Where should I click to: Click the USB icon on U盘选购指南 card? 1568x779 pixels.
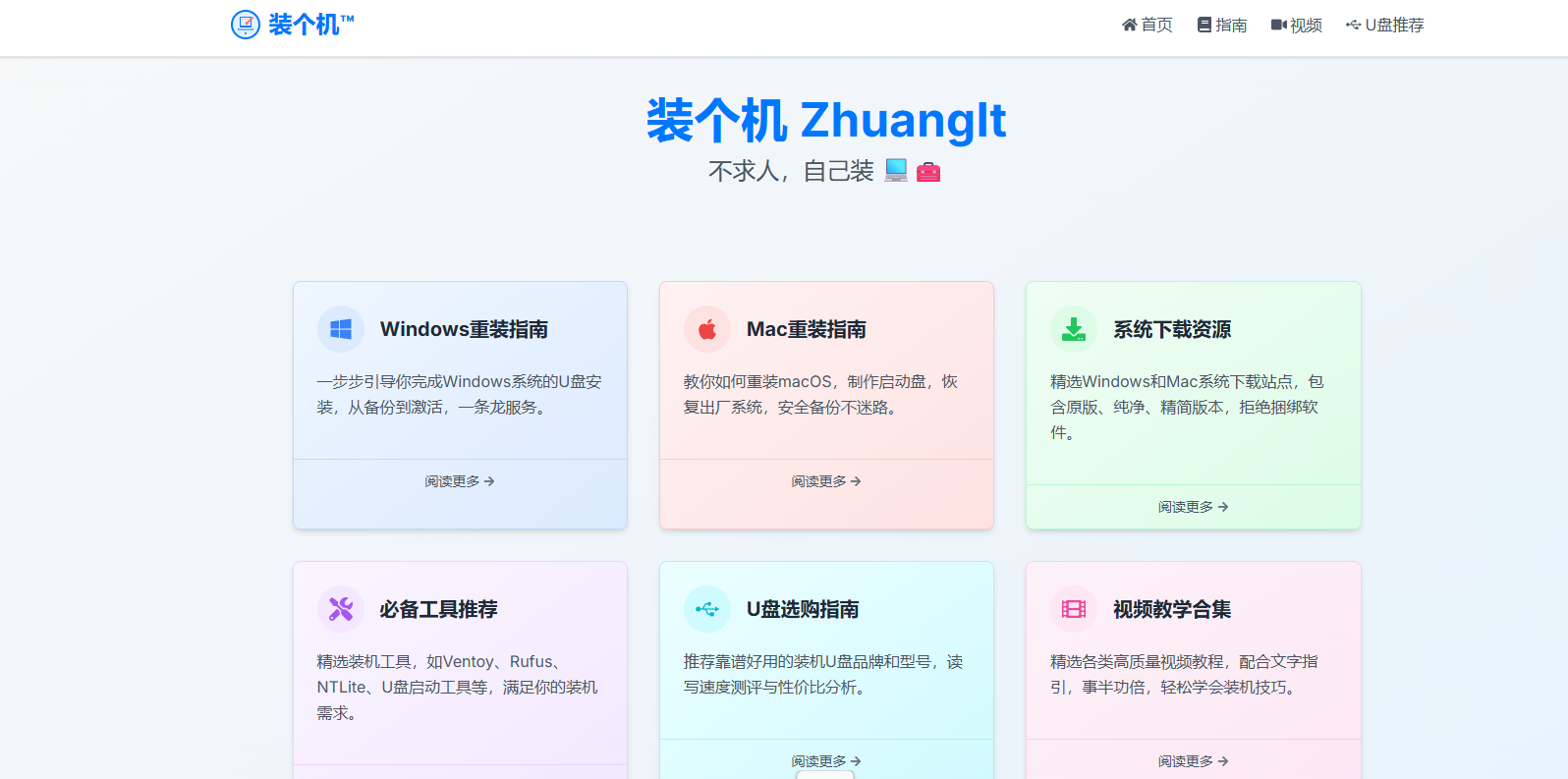pyautogui.click(x=707, y=609)
